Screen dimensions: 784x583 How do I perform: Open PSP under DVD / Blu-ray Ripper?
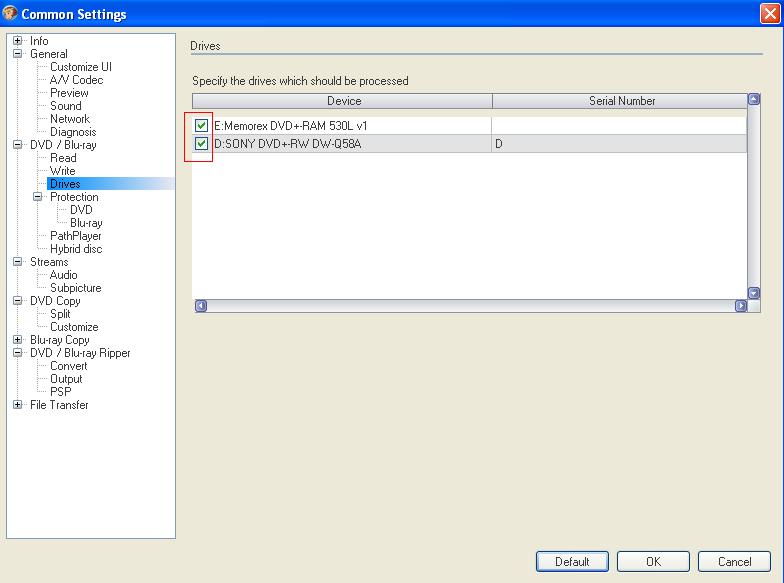coord(60,392)
